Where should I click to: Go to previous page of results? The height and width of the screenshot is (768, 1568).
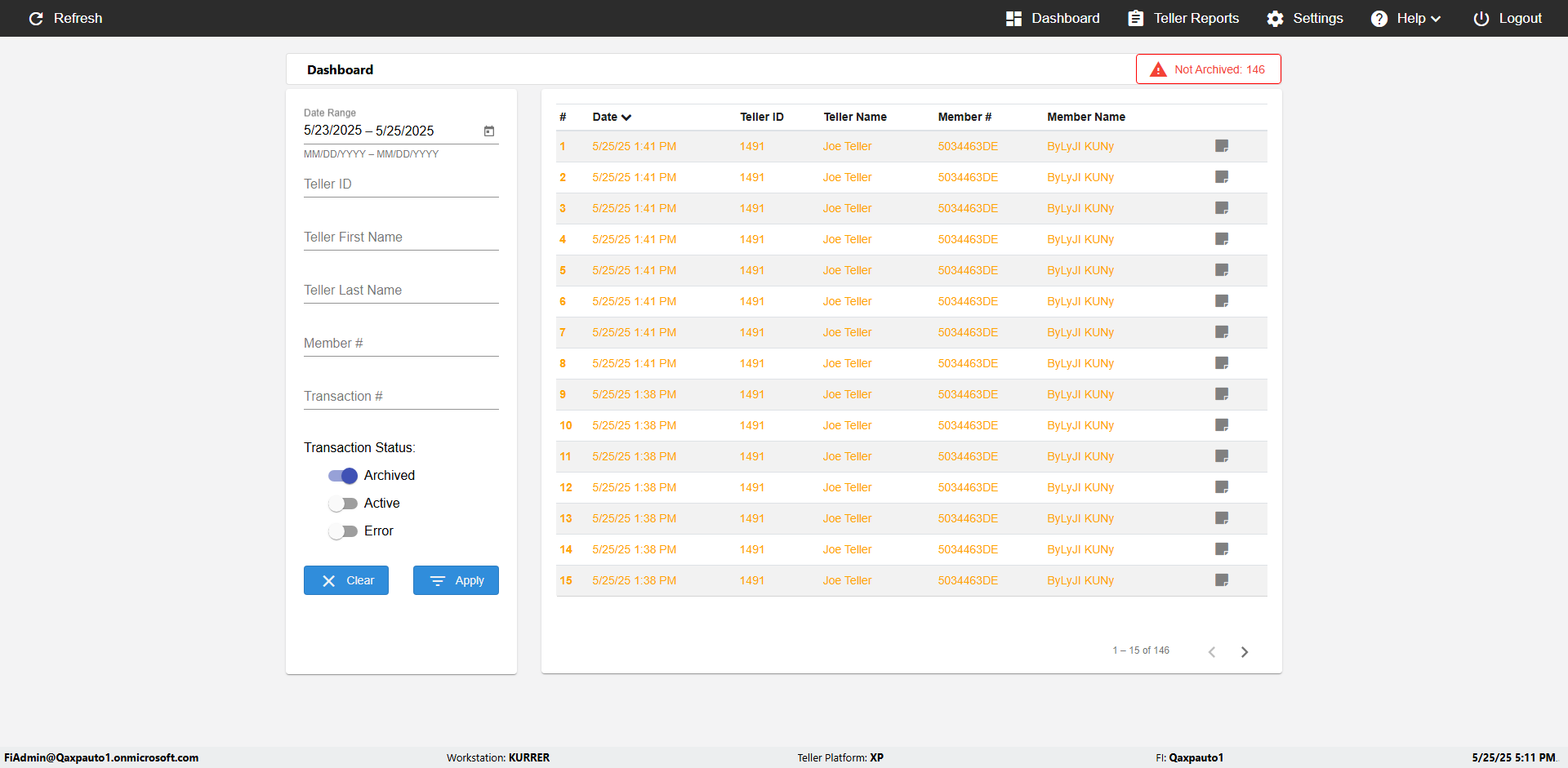point(1212,651)
